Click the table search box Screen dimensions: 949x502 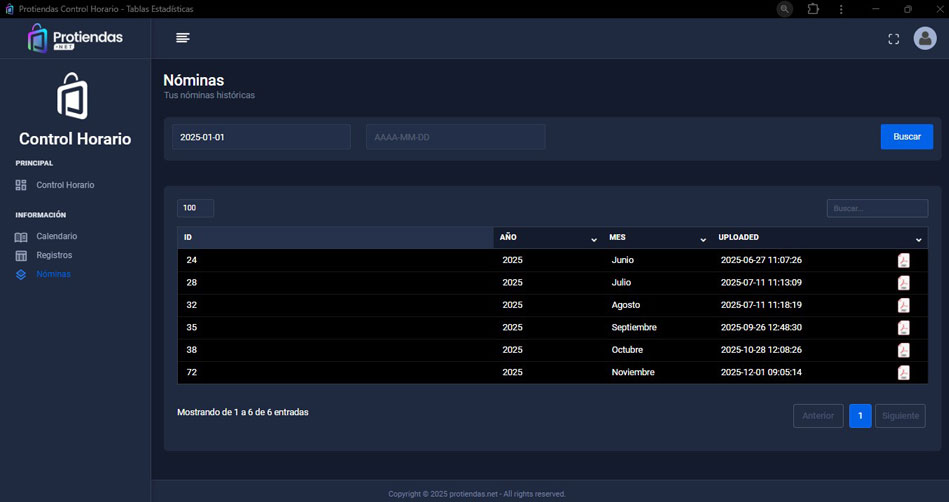click(877, 208)
